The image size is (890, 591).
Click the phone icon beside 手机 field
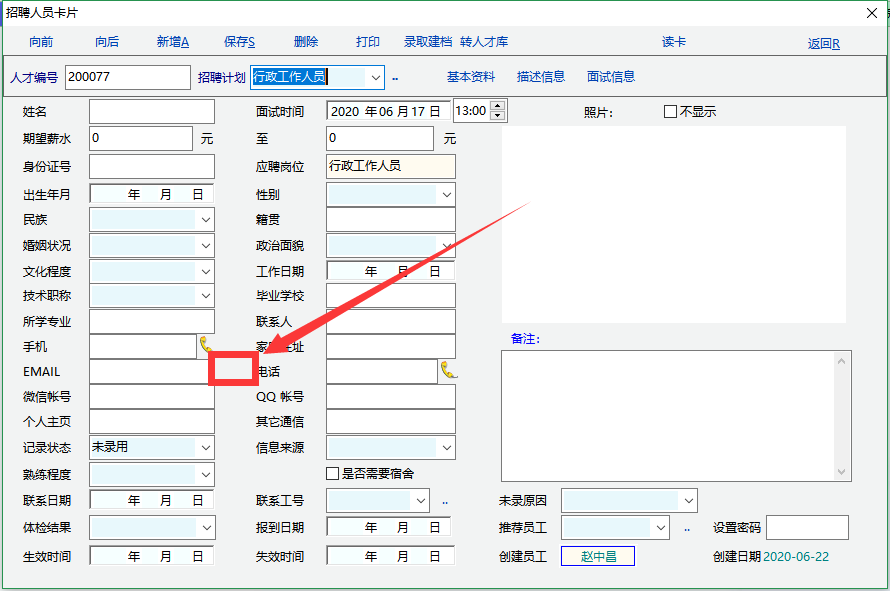(x=206, y=346)
